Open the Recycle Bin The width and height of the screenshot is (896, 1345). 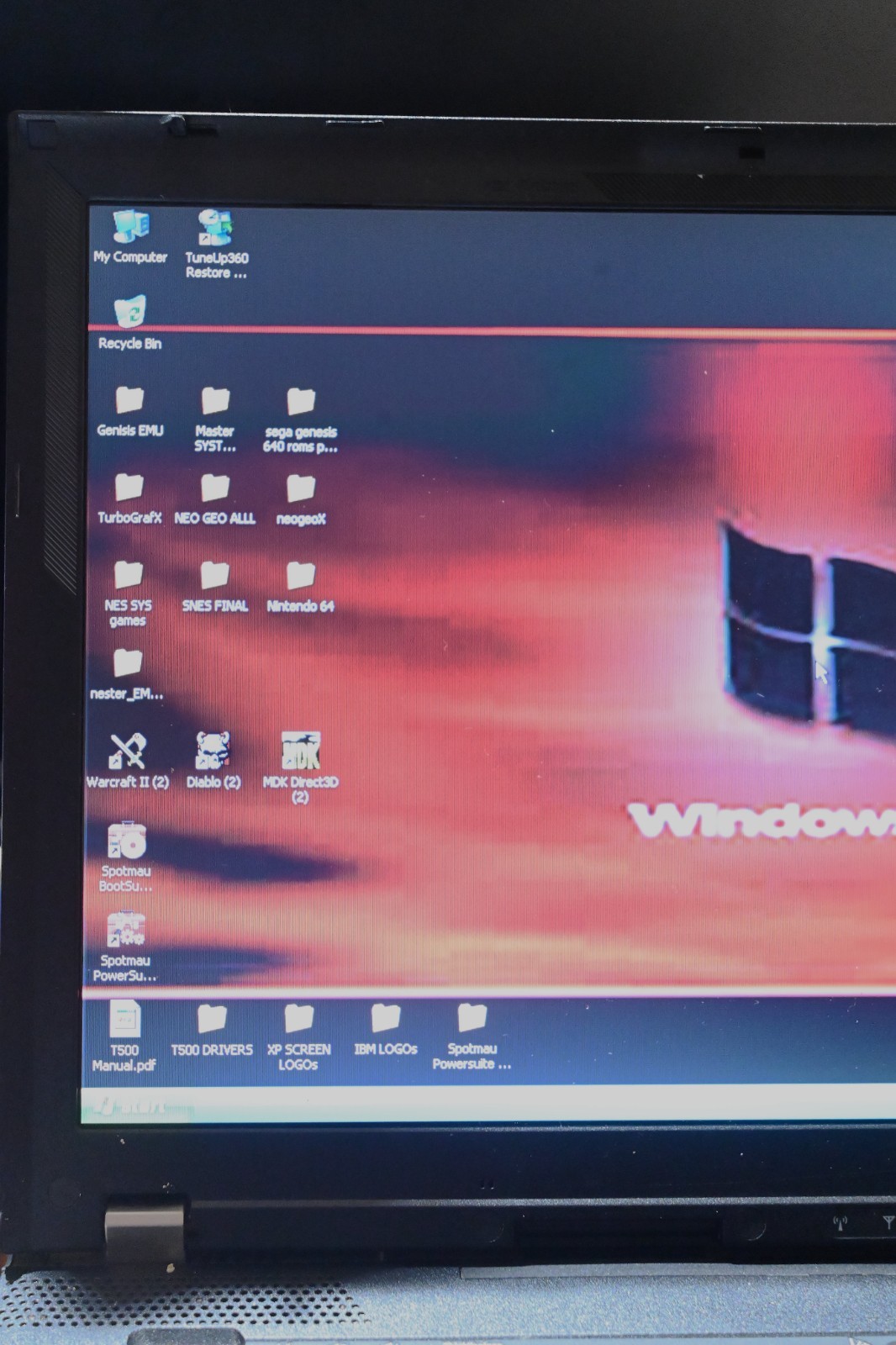[x=130, y=323]
